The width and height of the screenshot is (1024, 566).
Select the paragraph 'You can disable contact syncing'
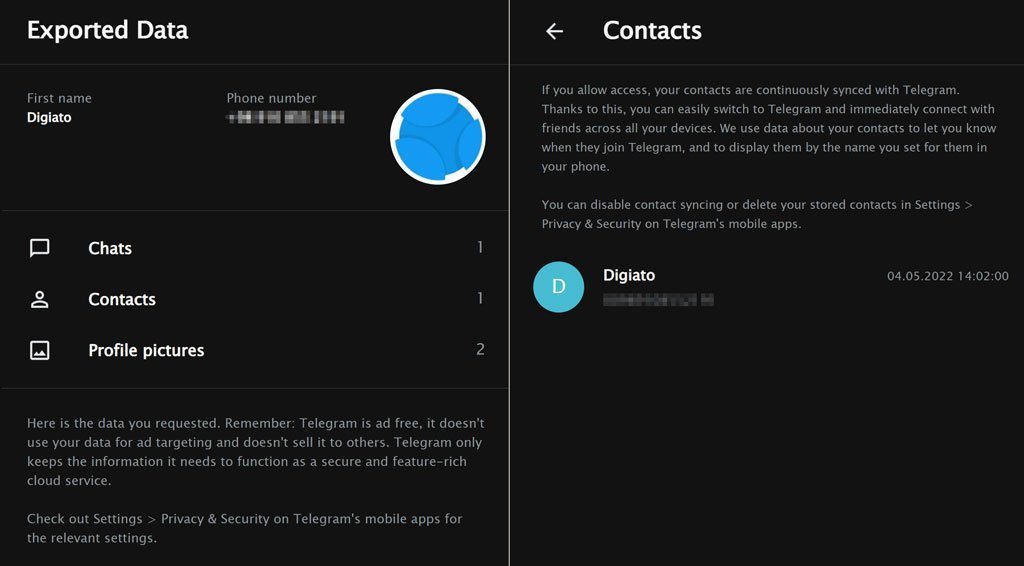pyautogui.click(x=757, y=214)
